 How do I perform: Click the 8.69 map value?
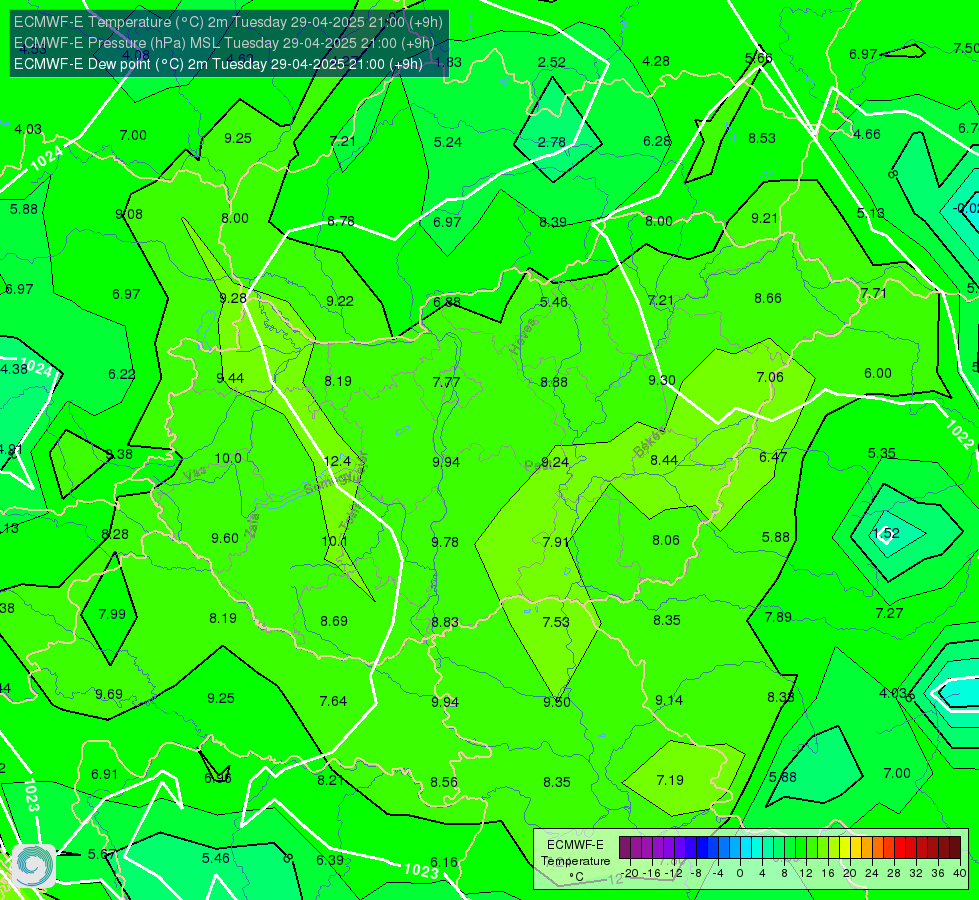coord(334,621)
